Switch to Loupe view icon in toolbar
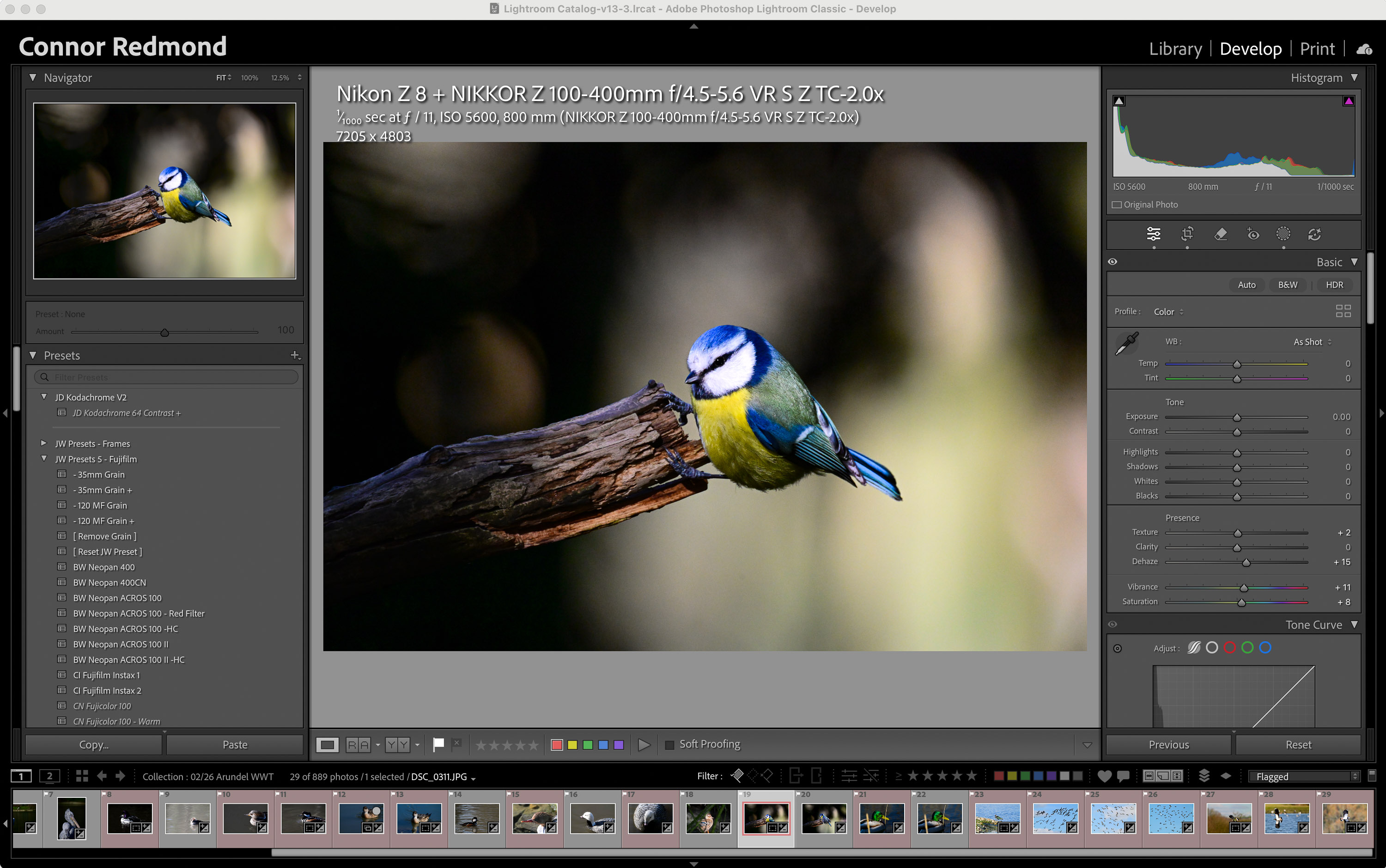The width and height of the screenshot is (1386, 868). pyautogui.click(x=327, y=745)
